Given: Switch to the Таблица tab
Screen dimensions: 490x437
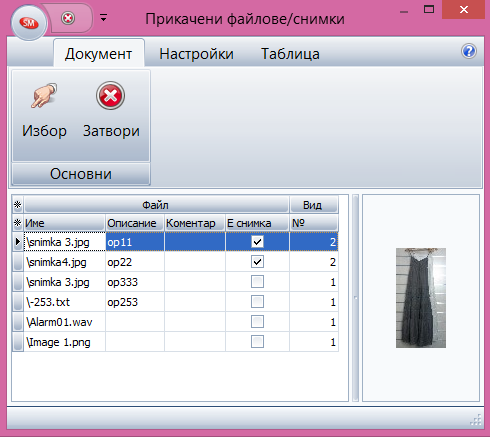Looking at the screenshot, I should pos(290,54).
